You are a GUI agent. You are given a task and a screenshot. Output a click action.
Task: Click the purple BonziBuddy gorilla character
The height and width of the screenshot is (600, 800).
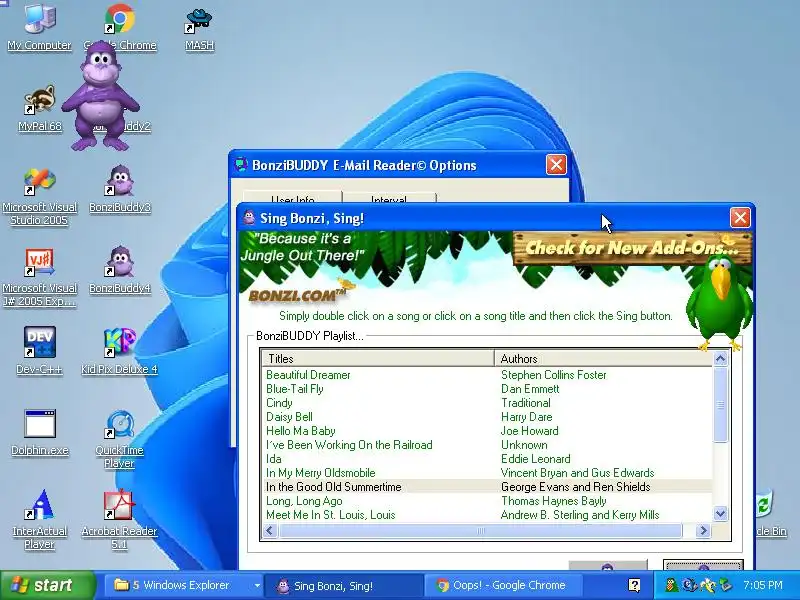(100, 96)
